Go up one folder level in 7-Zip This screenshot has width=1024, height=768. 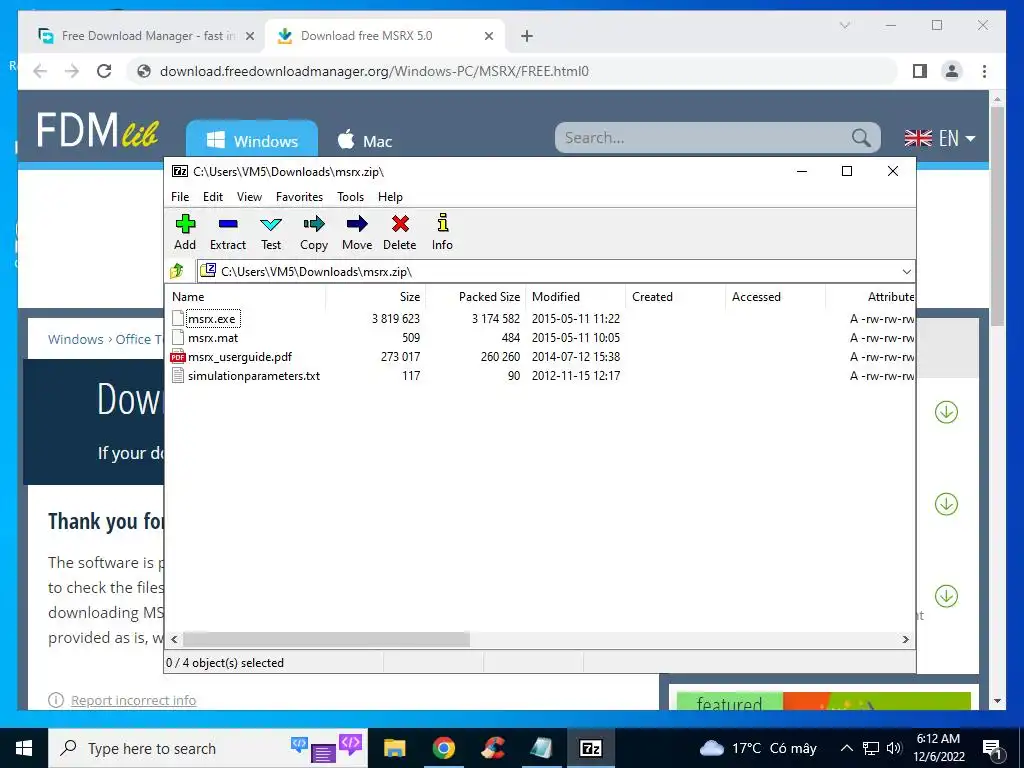pyautogui.click(x=177, y=271)
